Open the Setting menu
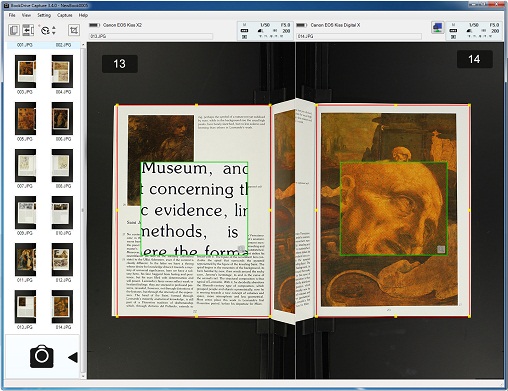 (x=44, y=15)
